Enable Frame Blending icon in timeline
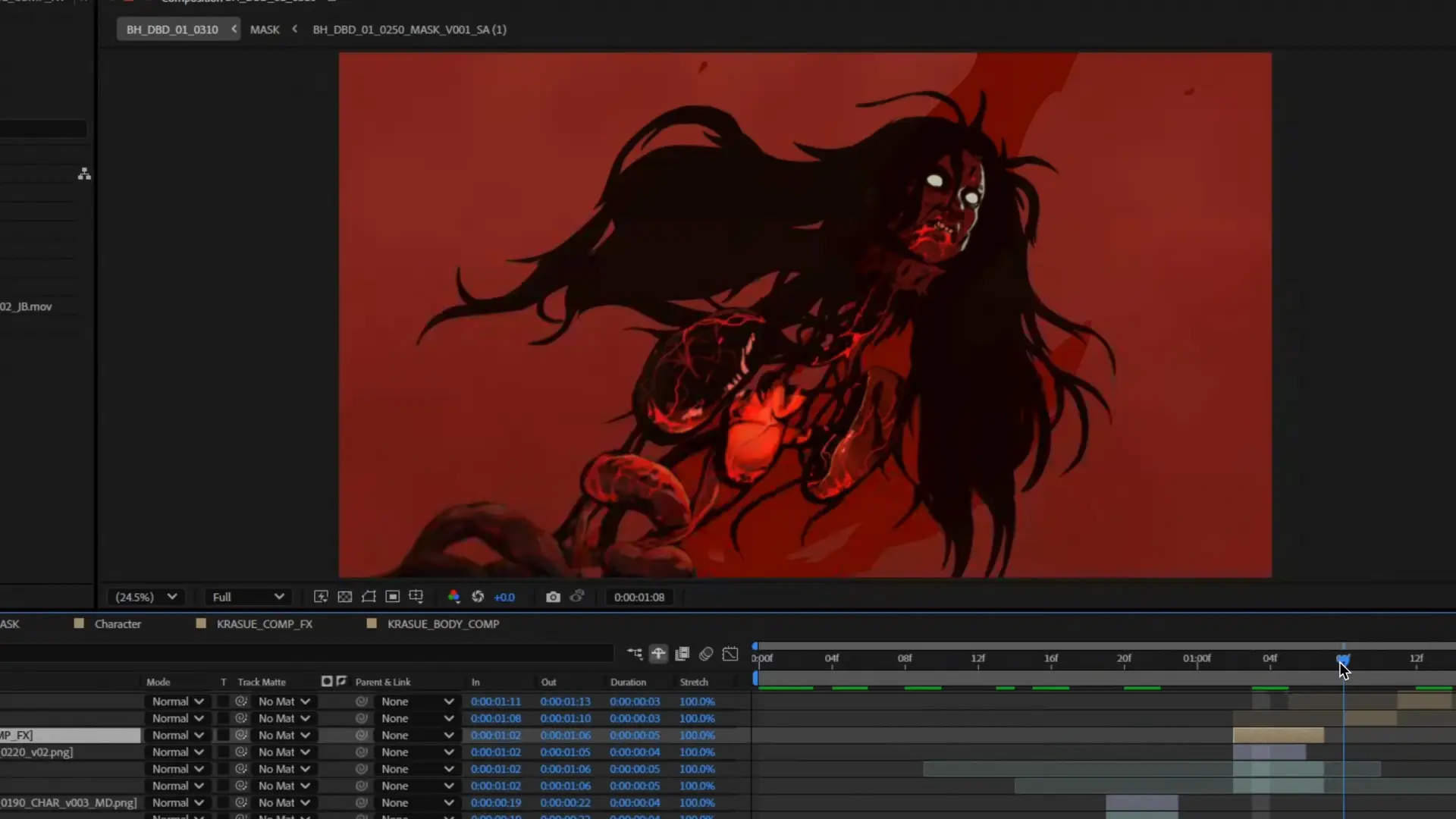1456x819 pixels. tap(682, 654)
